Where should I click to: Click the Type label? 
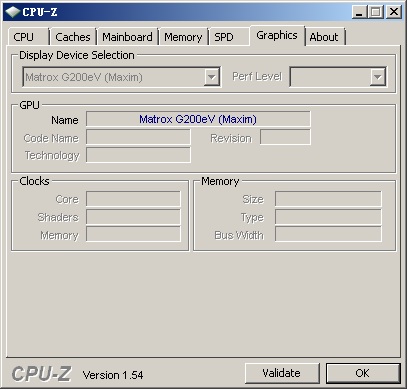[x=252, y=218]
